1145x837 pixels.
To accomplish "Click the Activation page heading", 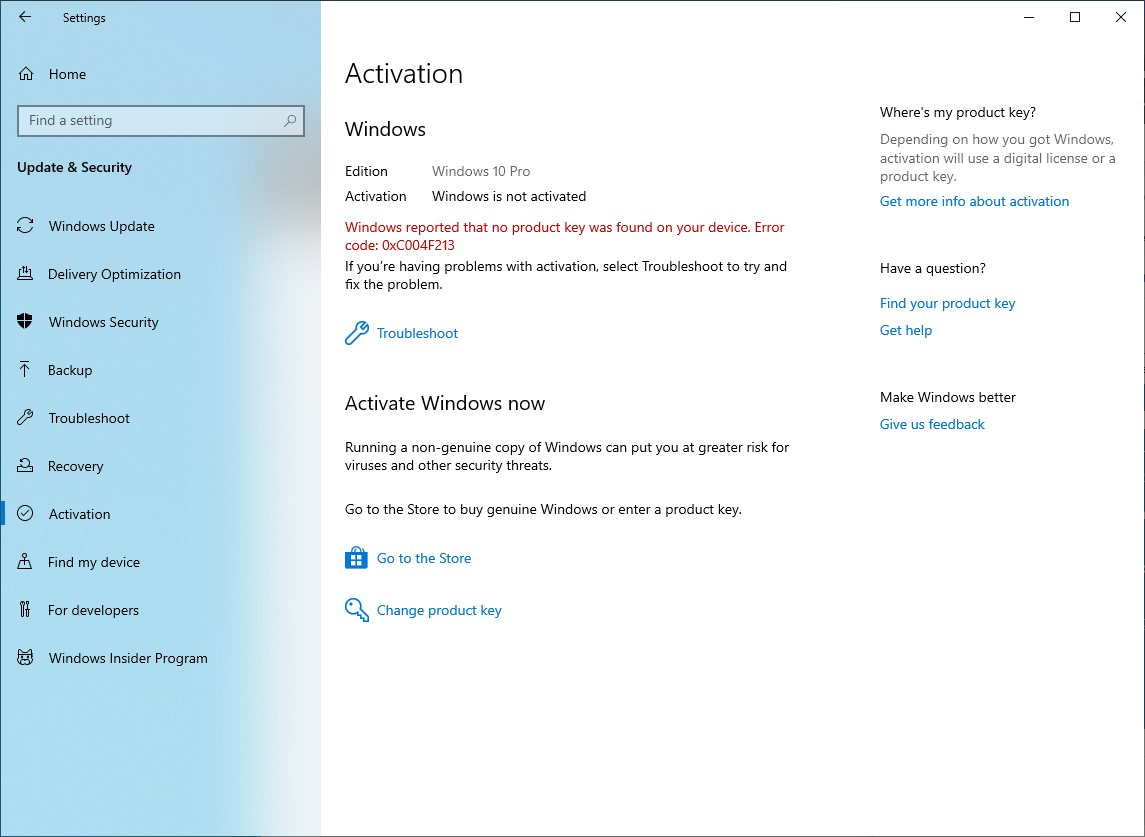I will 404,74.
